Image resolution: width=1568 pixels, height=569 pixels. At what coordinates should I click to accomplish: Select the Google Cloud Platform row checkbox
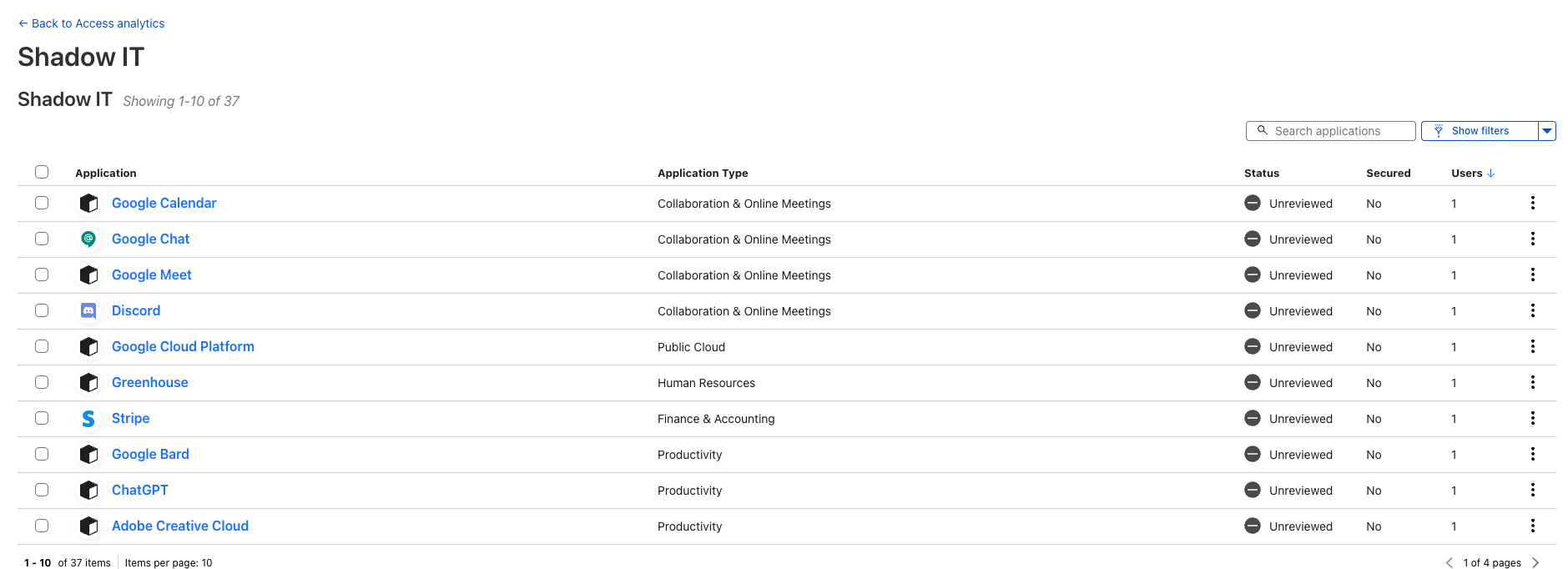[42, 347]
